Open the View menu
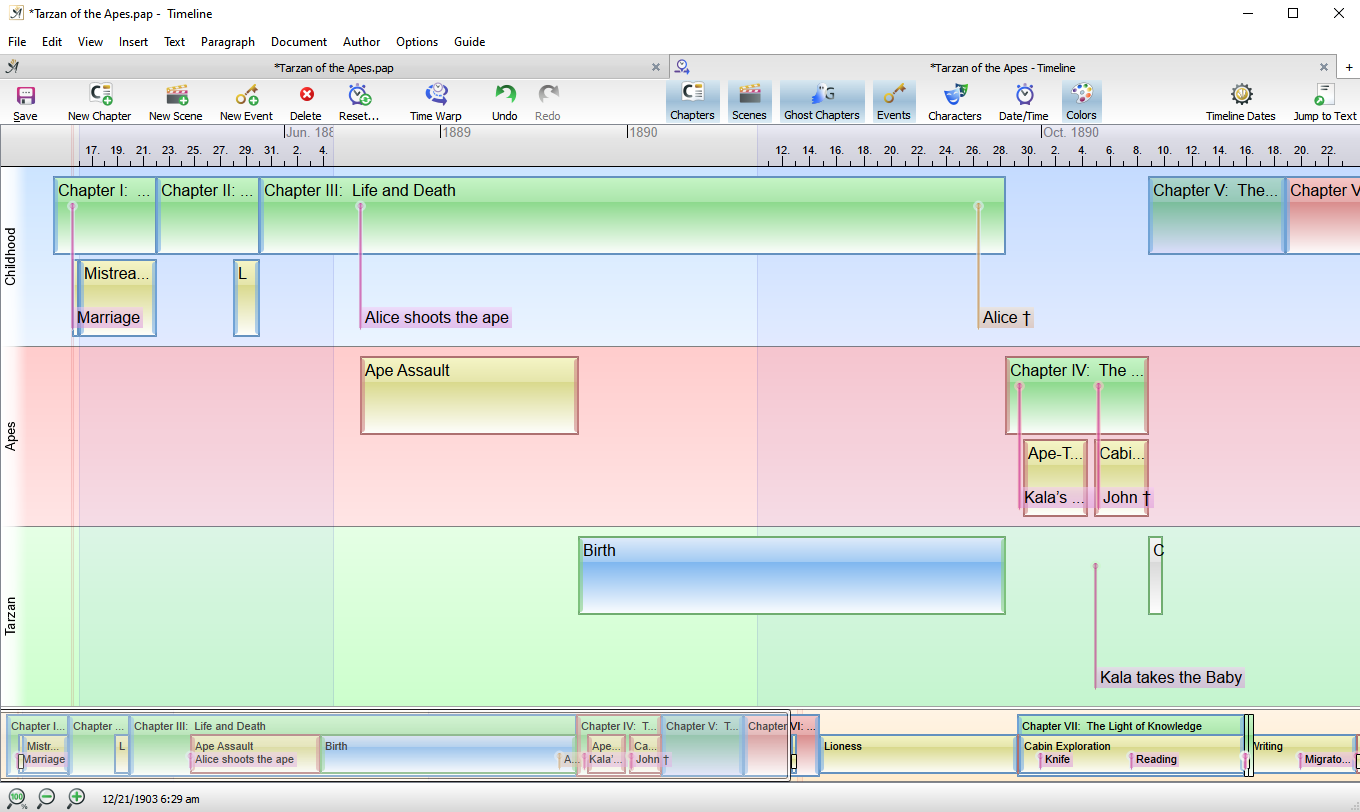This screenshot has width=1360, height=812. pos(90,42)
